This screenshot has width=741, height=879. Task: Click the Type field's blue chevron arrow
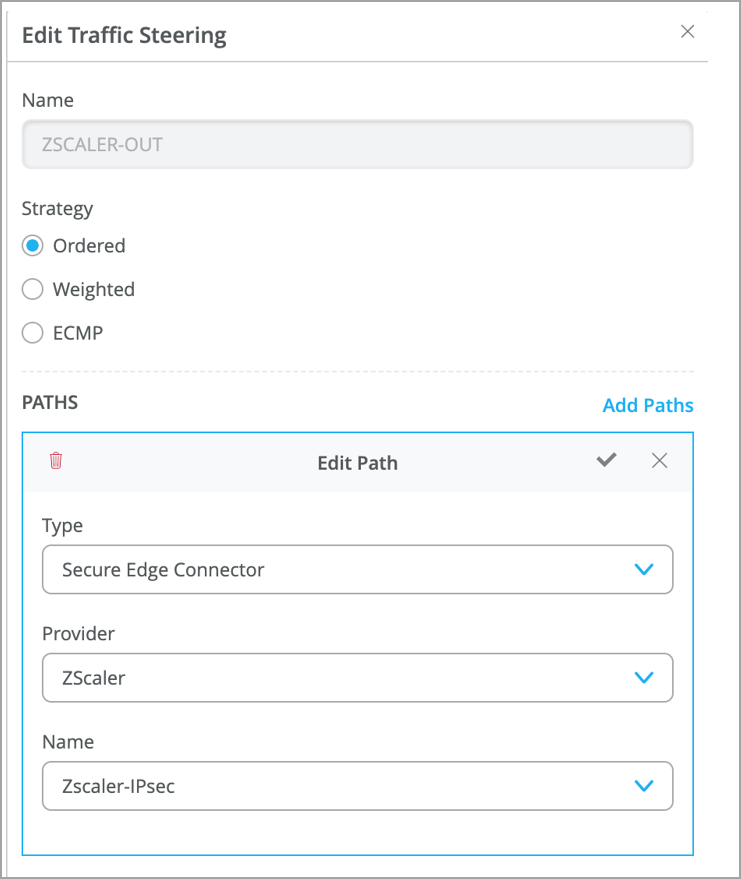644,569
